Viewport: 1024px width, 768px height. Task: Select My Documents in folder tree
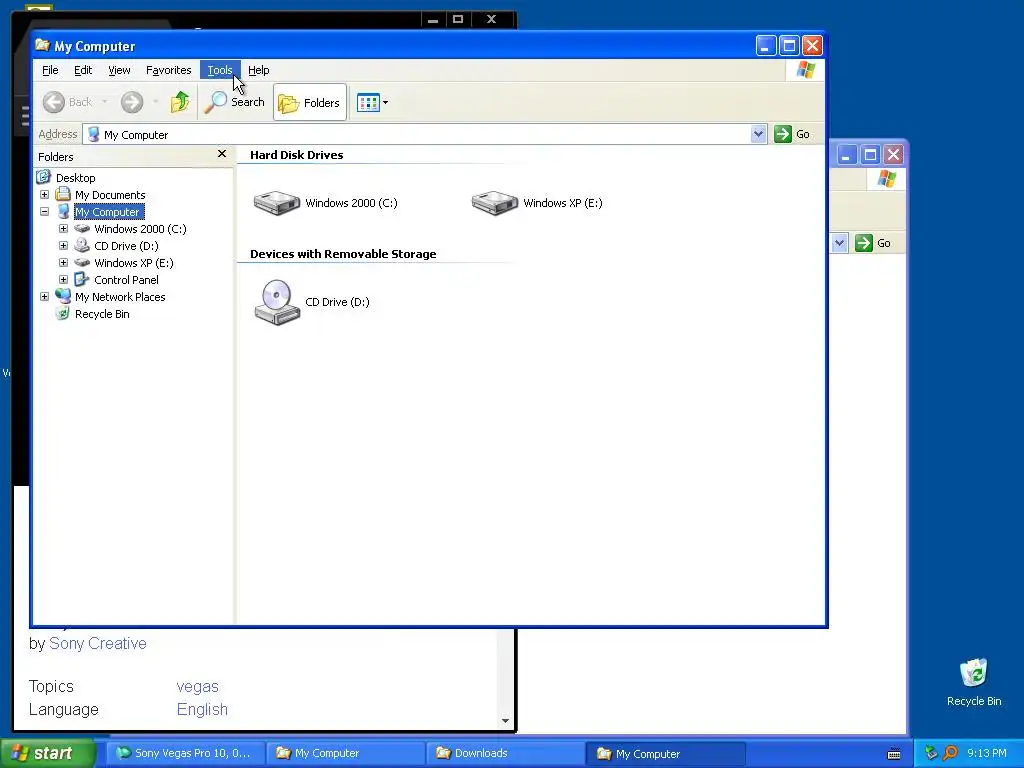(x=110, y=195)
